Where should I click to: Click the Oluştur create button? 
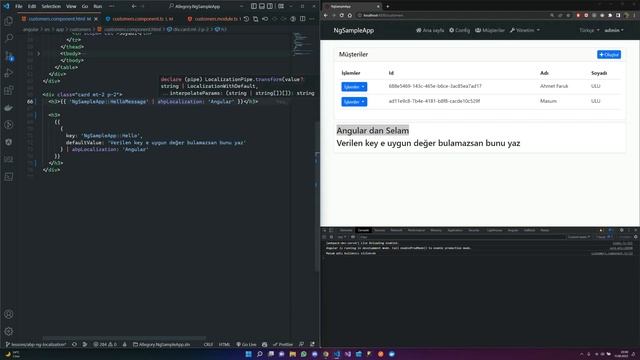pos(609,54)
